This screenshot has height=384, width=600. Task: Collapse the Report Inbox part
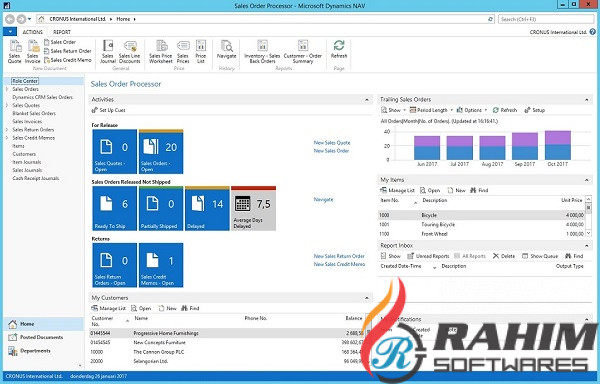pos(587,246)
